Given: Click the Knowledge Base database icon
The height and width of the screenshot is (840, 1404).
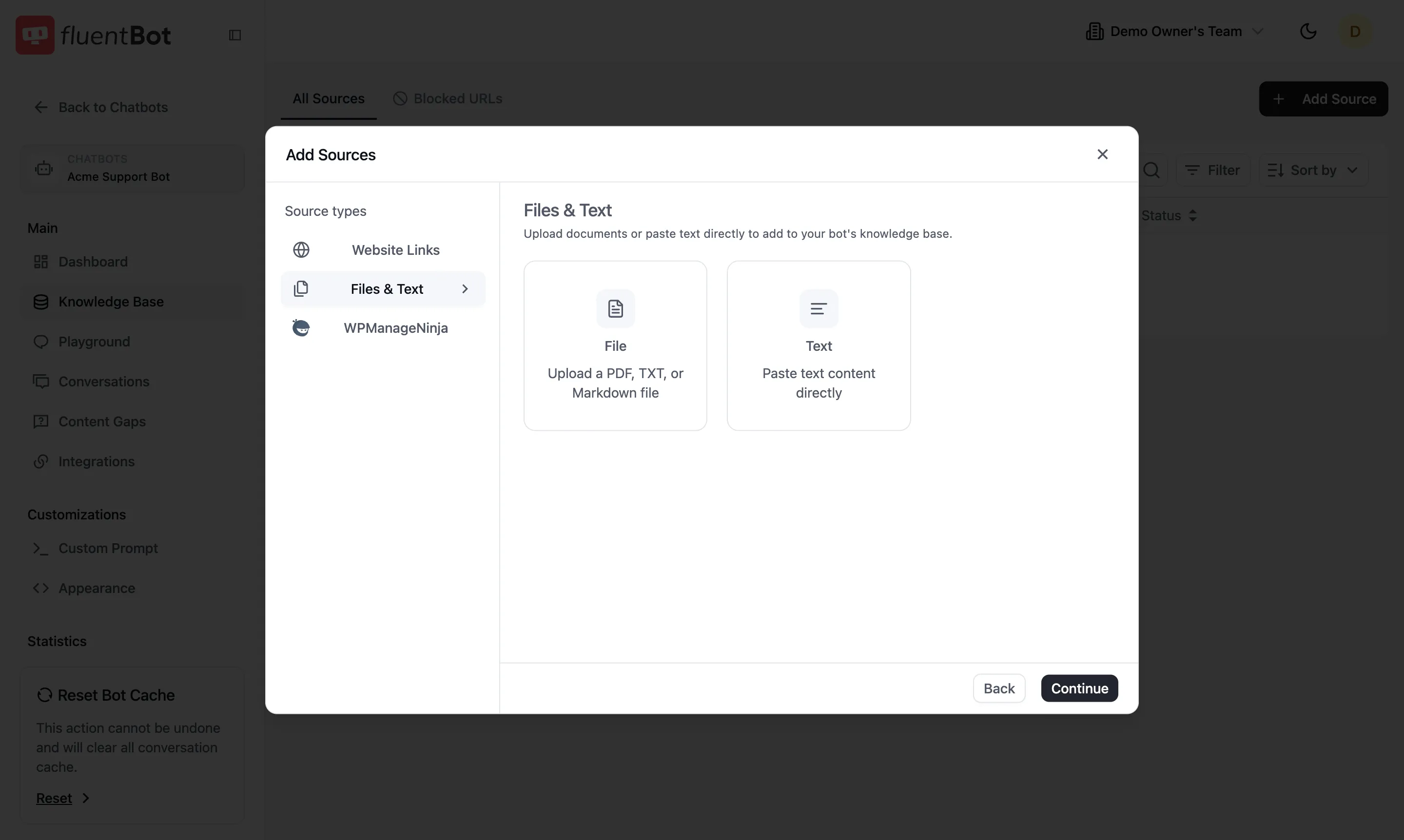Looking at the screenshot, I should point(41,302).
